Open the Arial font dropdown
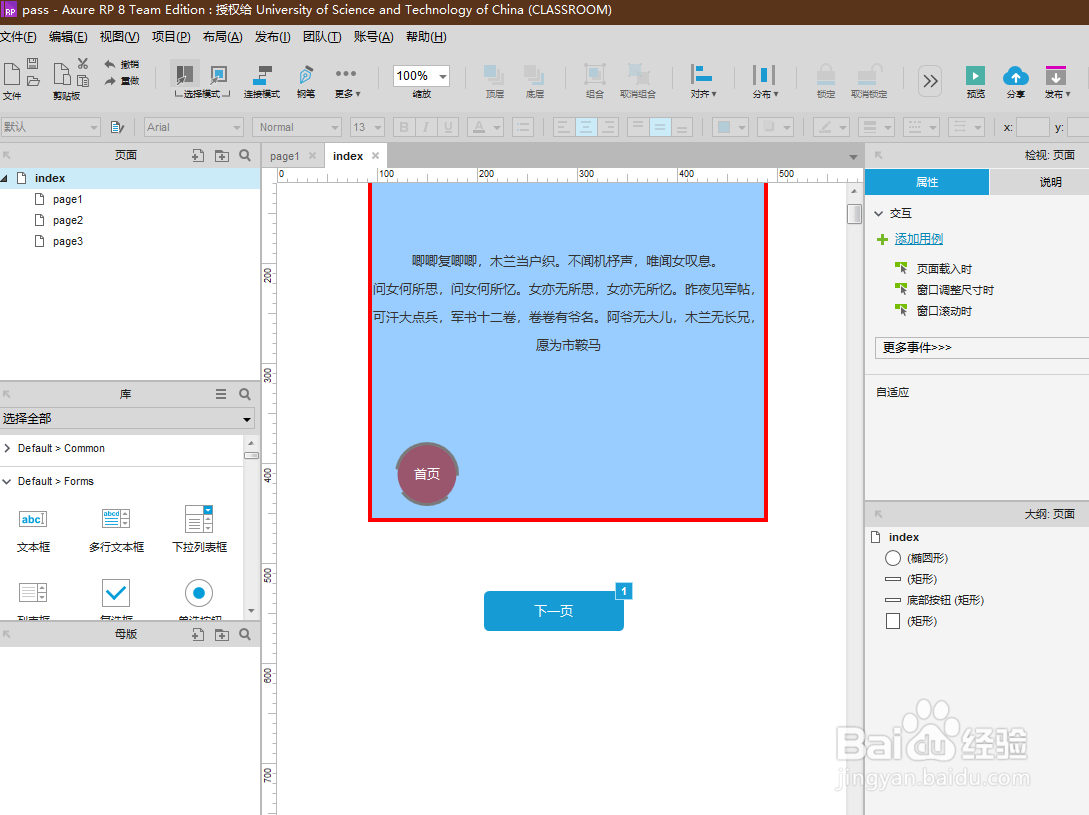The height and width of the screenshot is (815, 1089). (x=193, y=127)
